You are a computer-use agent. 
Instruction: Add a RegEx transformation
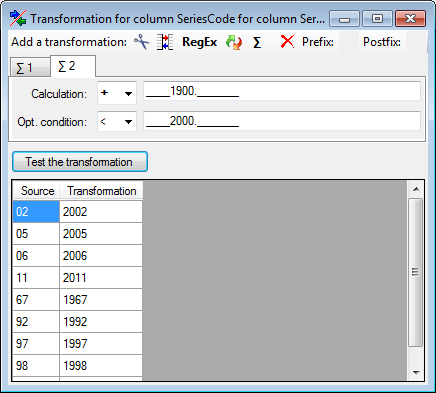pos(199,42)
